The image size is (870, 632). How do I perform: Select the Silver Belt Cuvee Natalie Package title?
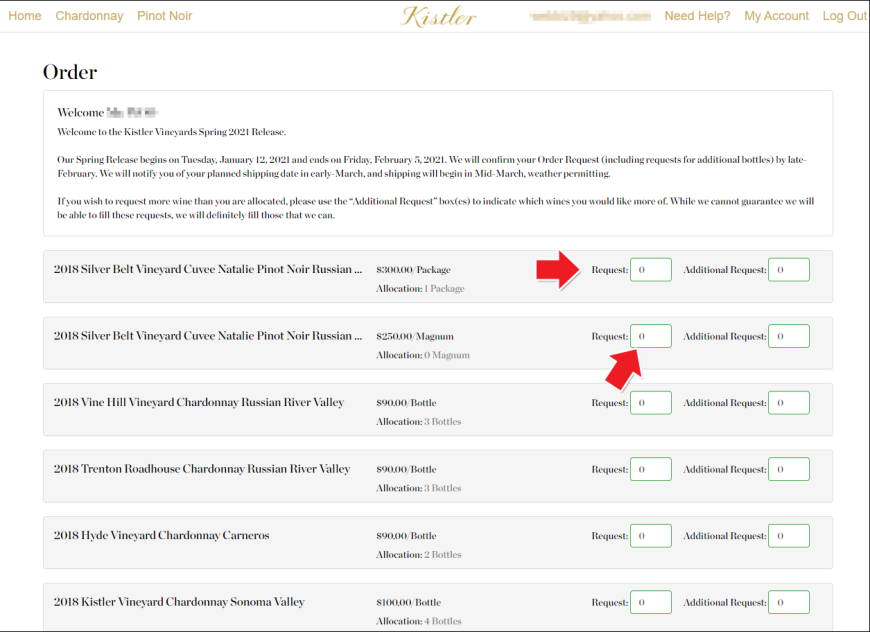[x=208, y=269]
